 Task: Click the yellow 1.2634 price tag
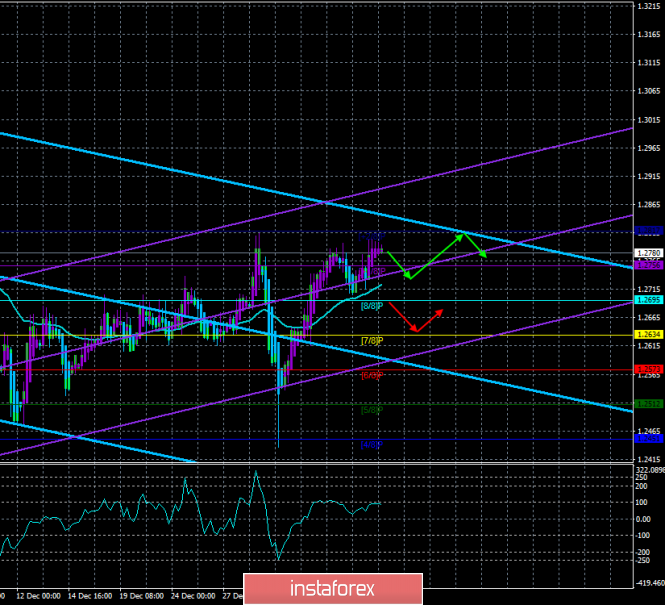pyautogui.click(x=649, y=335)
